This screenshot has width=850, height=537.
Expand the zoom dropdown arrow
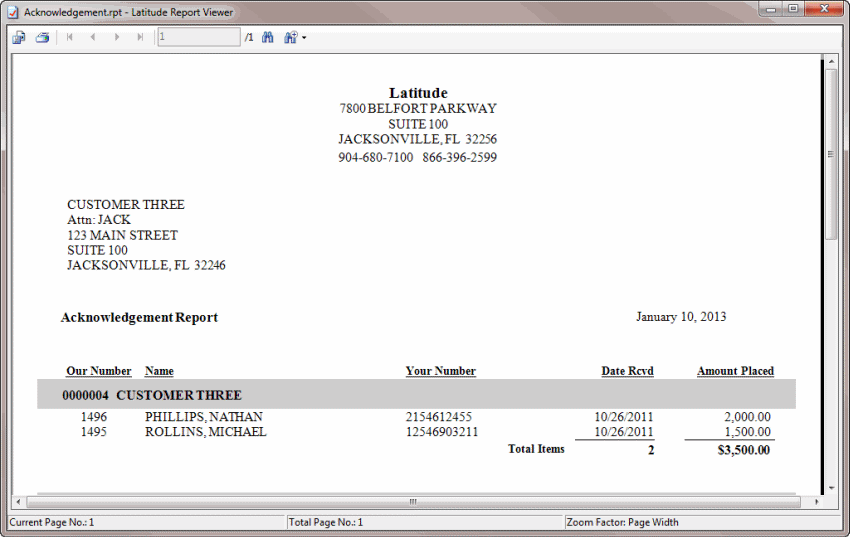[x=304, y=38]
